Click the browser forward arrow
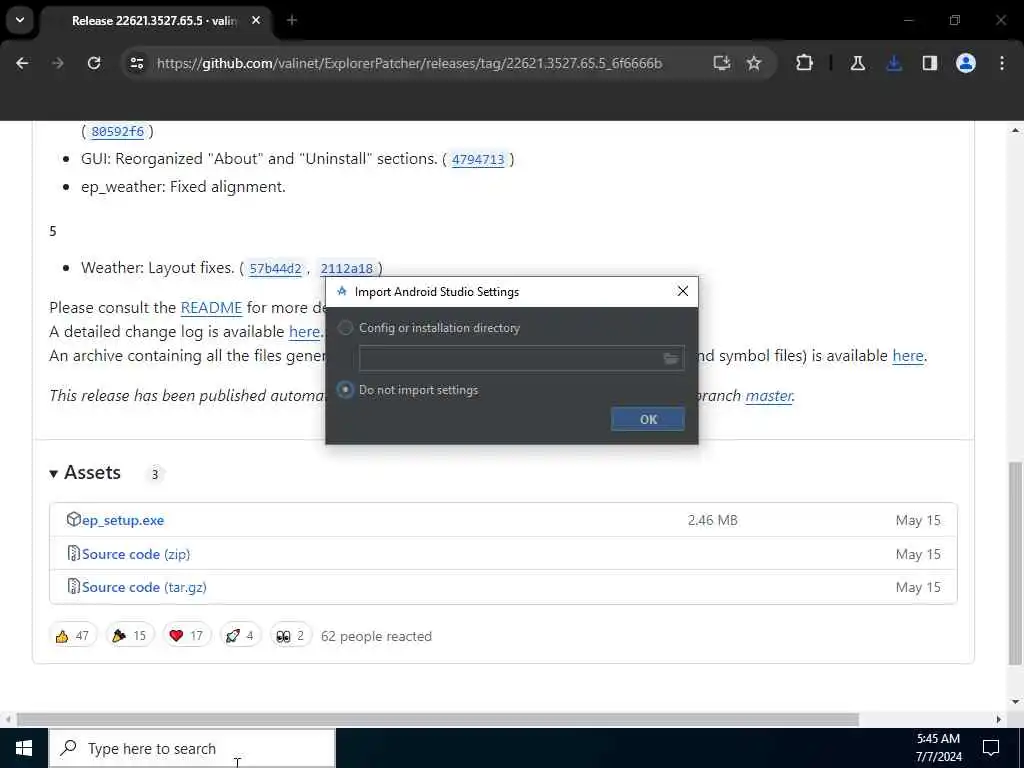The height and width of the screenshot is (768, 1024). [x=57, y=63]
